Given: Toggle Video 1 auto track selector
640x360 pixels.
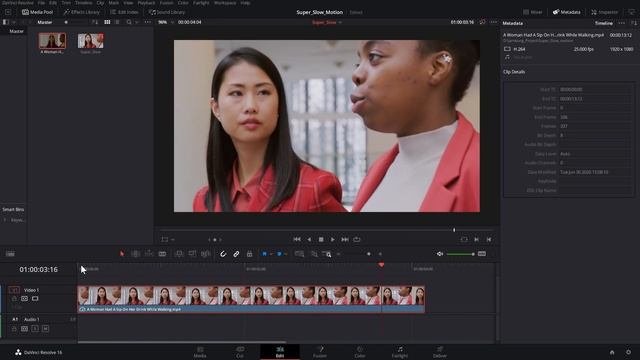Looking at the screenshot, I should coord(24,299).
